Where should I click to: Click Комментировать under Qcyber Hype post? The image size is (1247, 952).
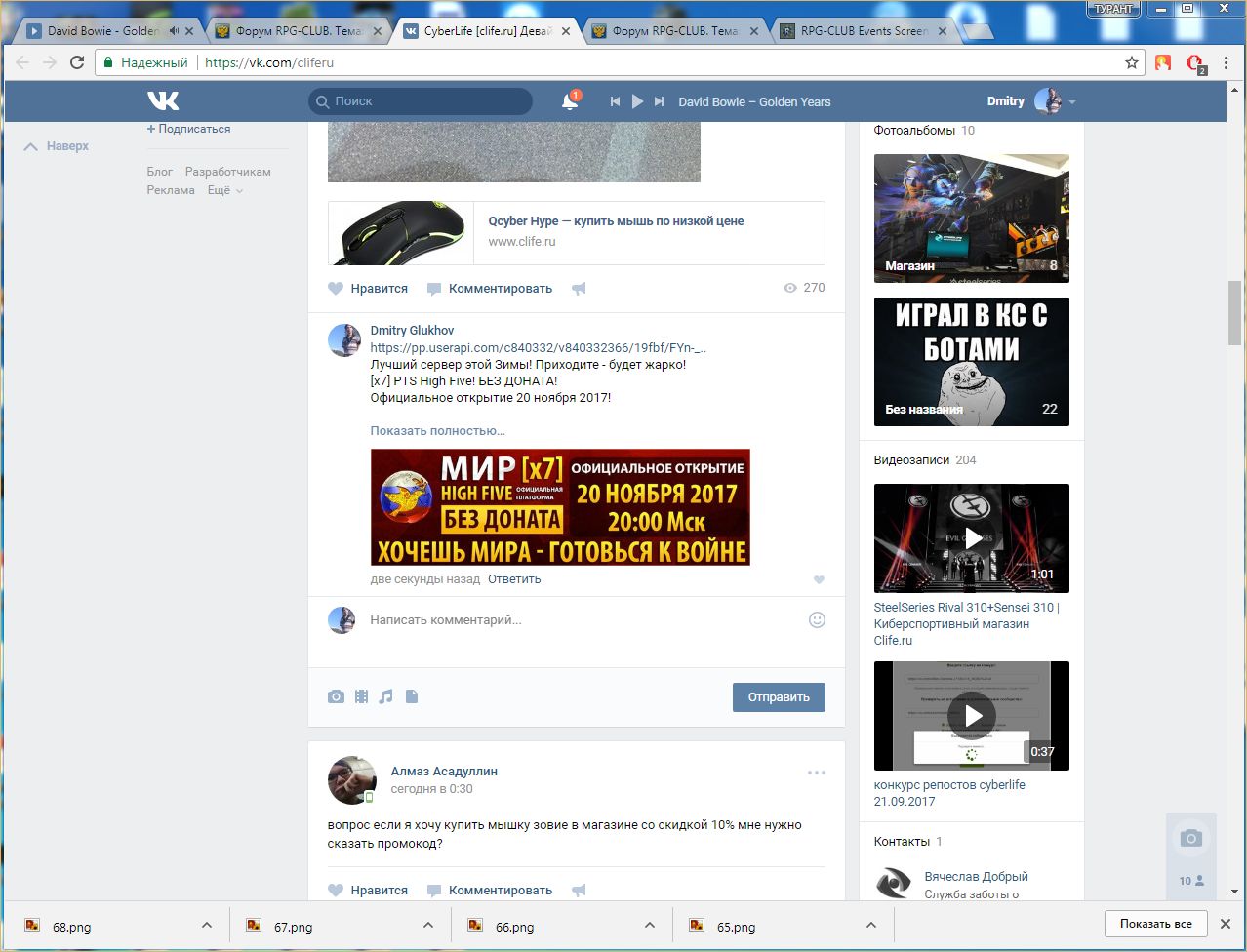pos(490,289)
